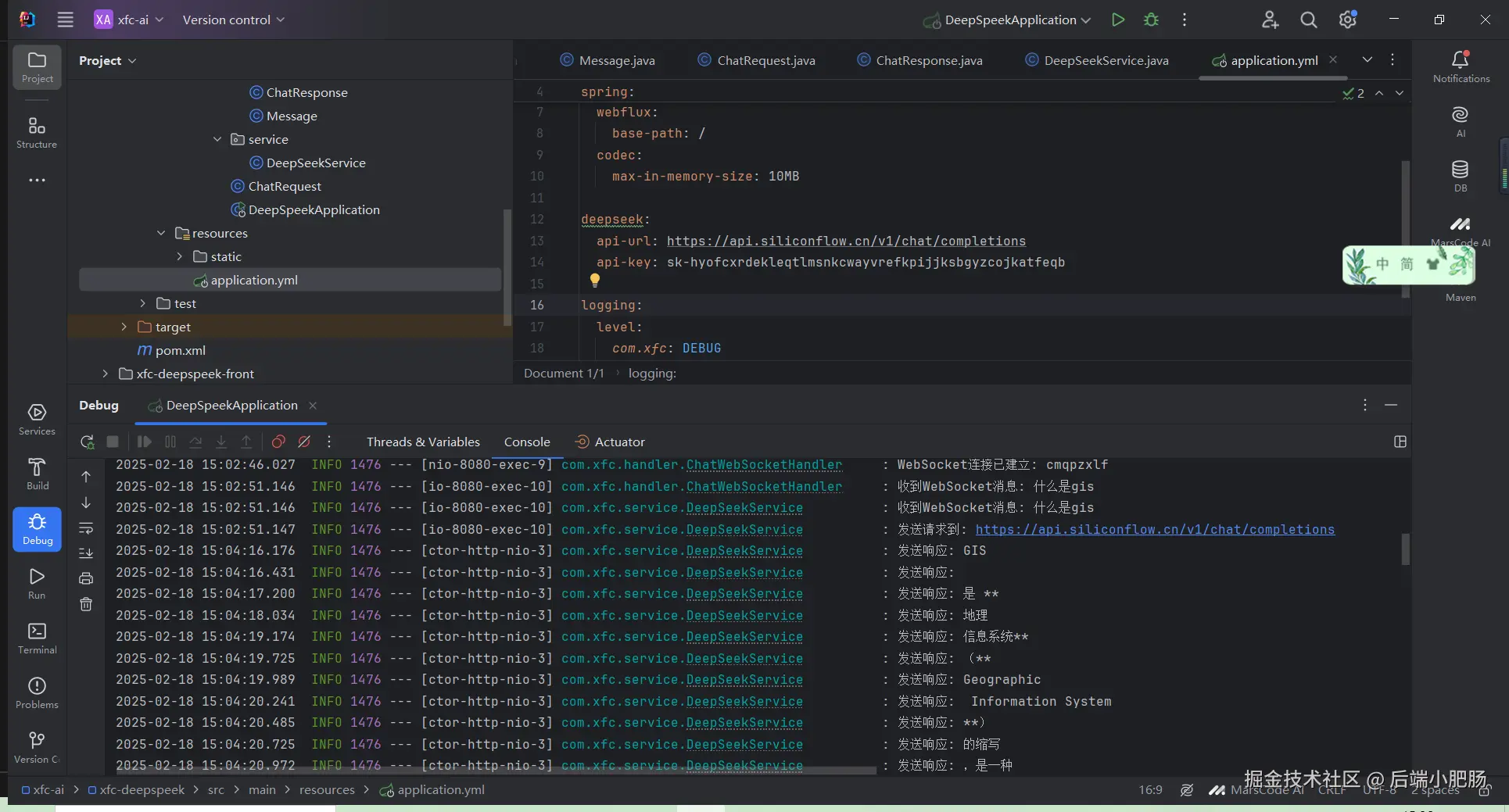Open the Maven tool window
1509x812 pixels.
[1460, 297]
